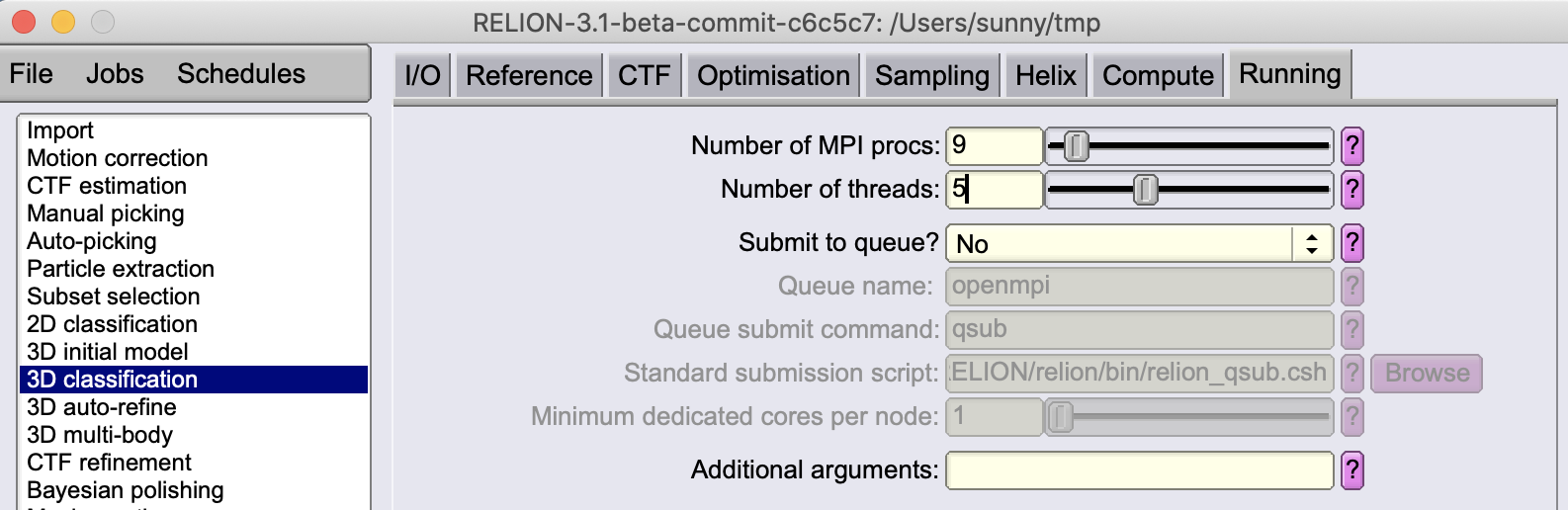Switch to the Reference tab
Image resolution: width=1568 pixels, height=510 pixels.
(x=529, y=75)
